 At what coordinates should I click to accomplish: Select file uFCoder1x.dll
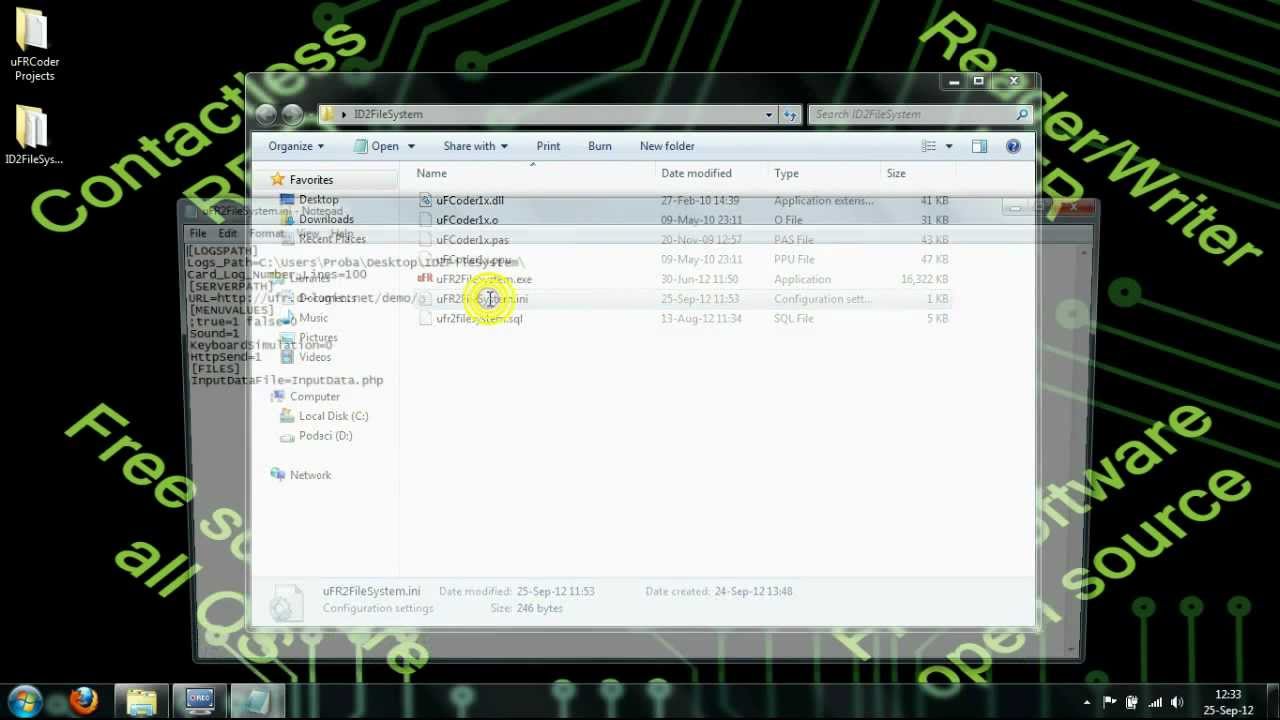[x=470, y=200]
